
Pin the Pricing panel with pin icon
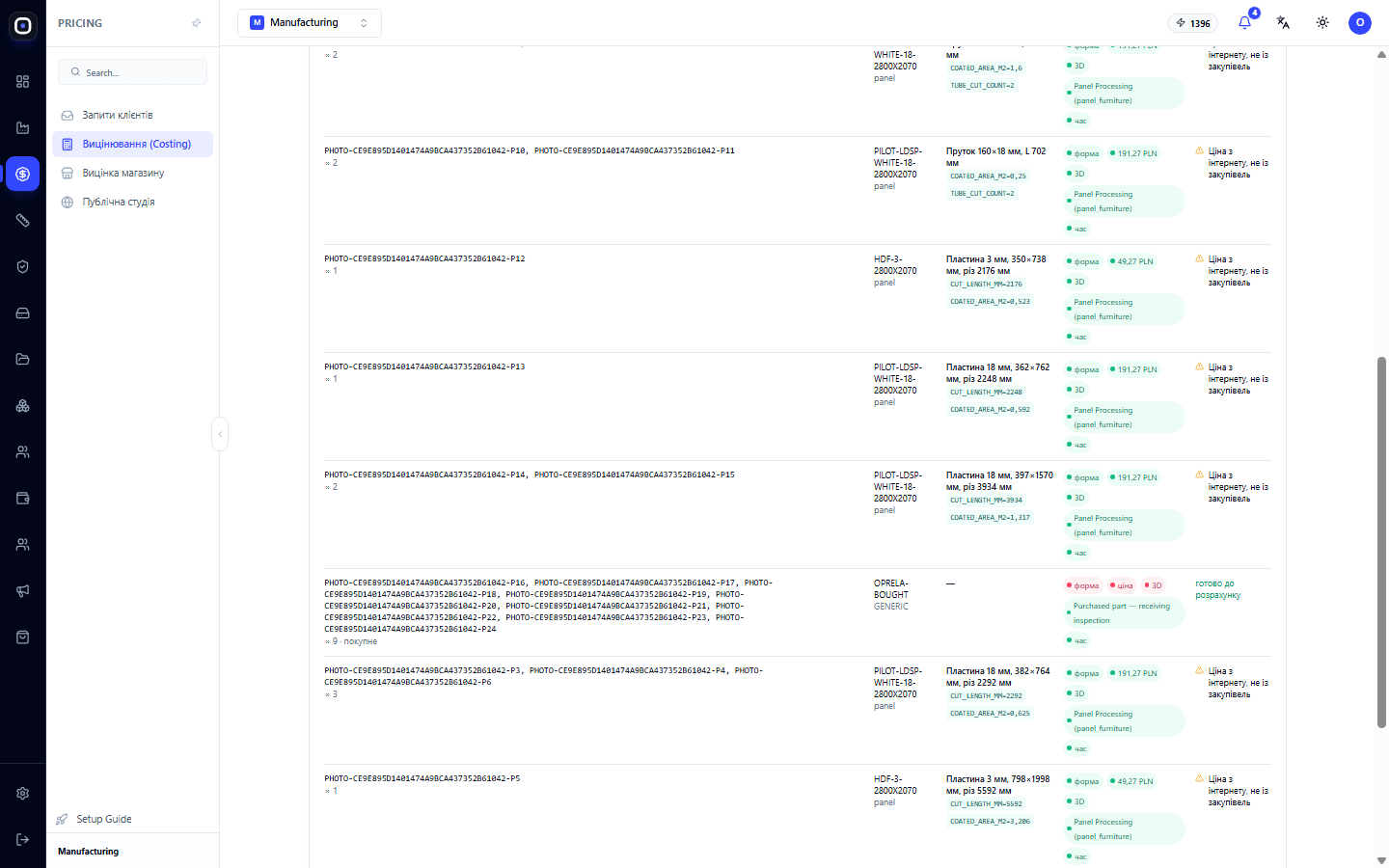pyautogui.click(x=197, y=23)
